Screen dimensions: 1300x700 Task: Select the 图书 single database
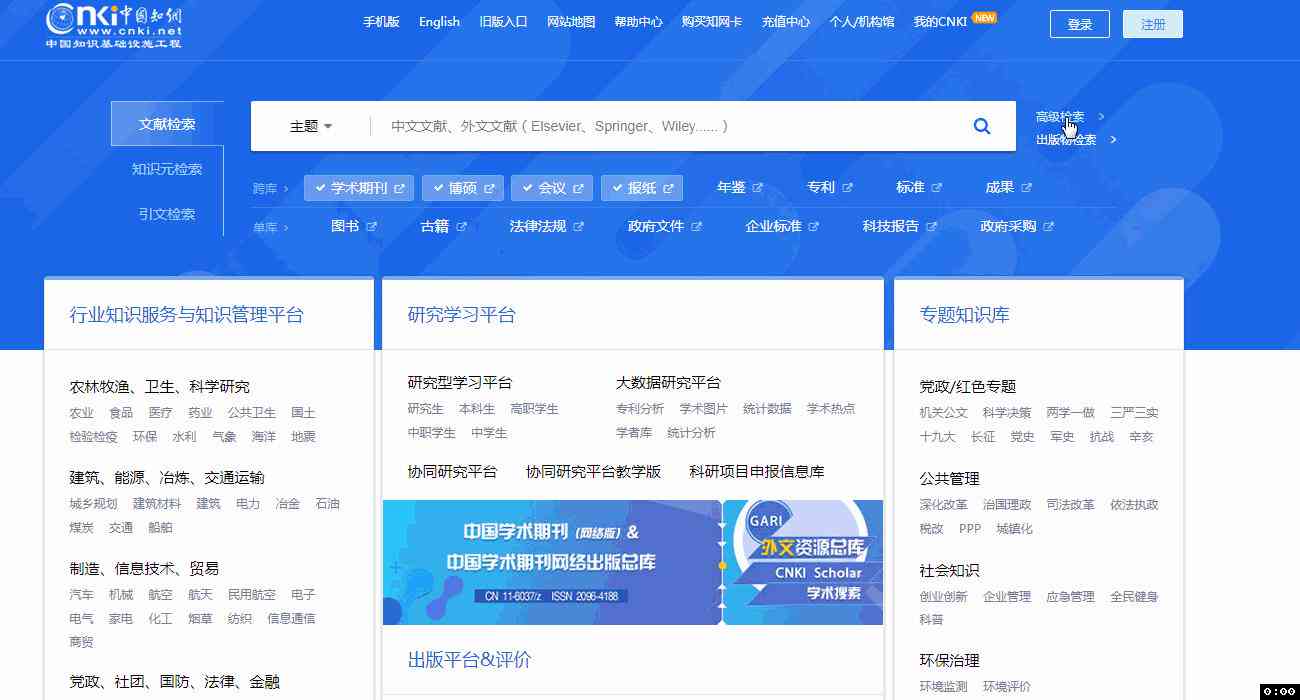tap(345, 226)
